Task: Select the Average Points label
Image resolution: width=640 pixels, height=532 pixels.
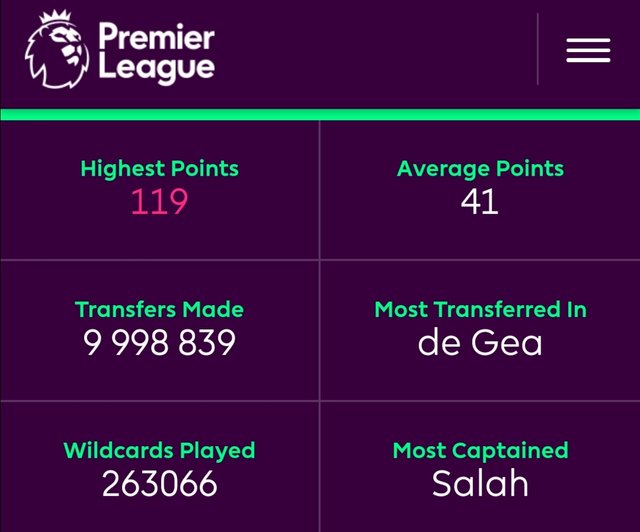Action: click(480, 168)
